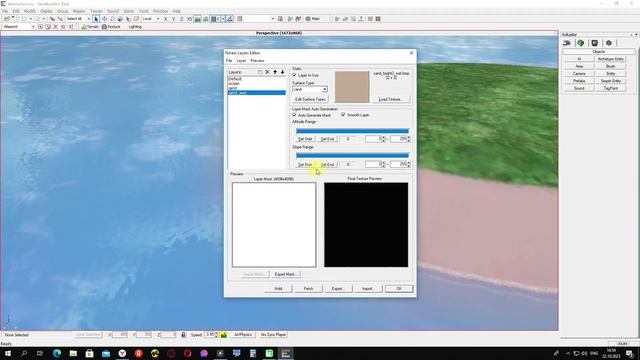Activate the Move tool in main toolbar
The height and width of the screenshot is (360, 640).
coord(104,19)
